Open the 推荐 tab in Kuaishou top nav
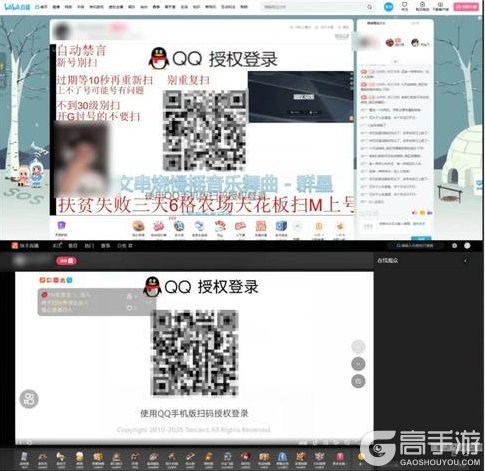The width and height of the screenshot is (485, 471). 73,246
